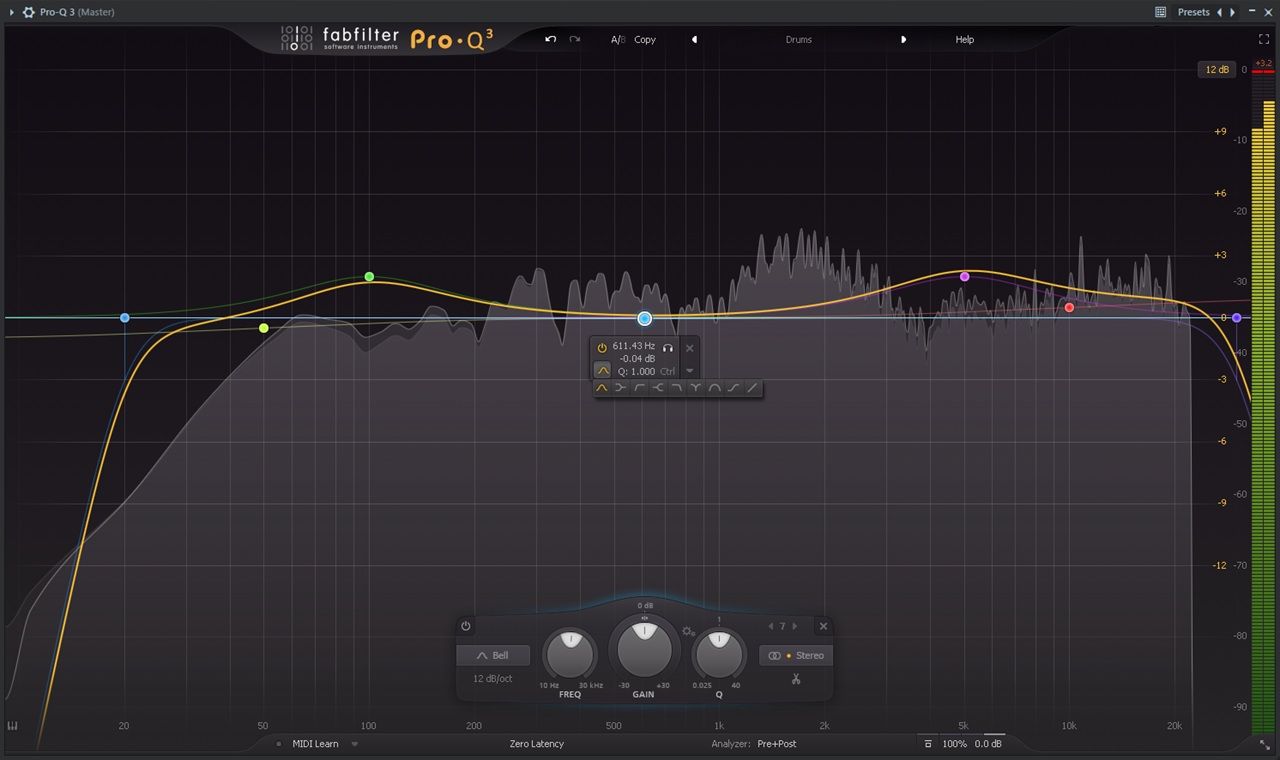Image resolution: width=1280 pixels, height=760 pixels.
Task: Click the headphones solo icon in band popup
Action: tap(668, 347)
